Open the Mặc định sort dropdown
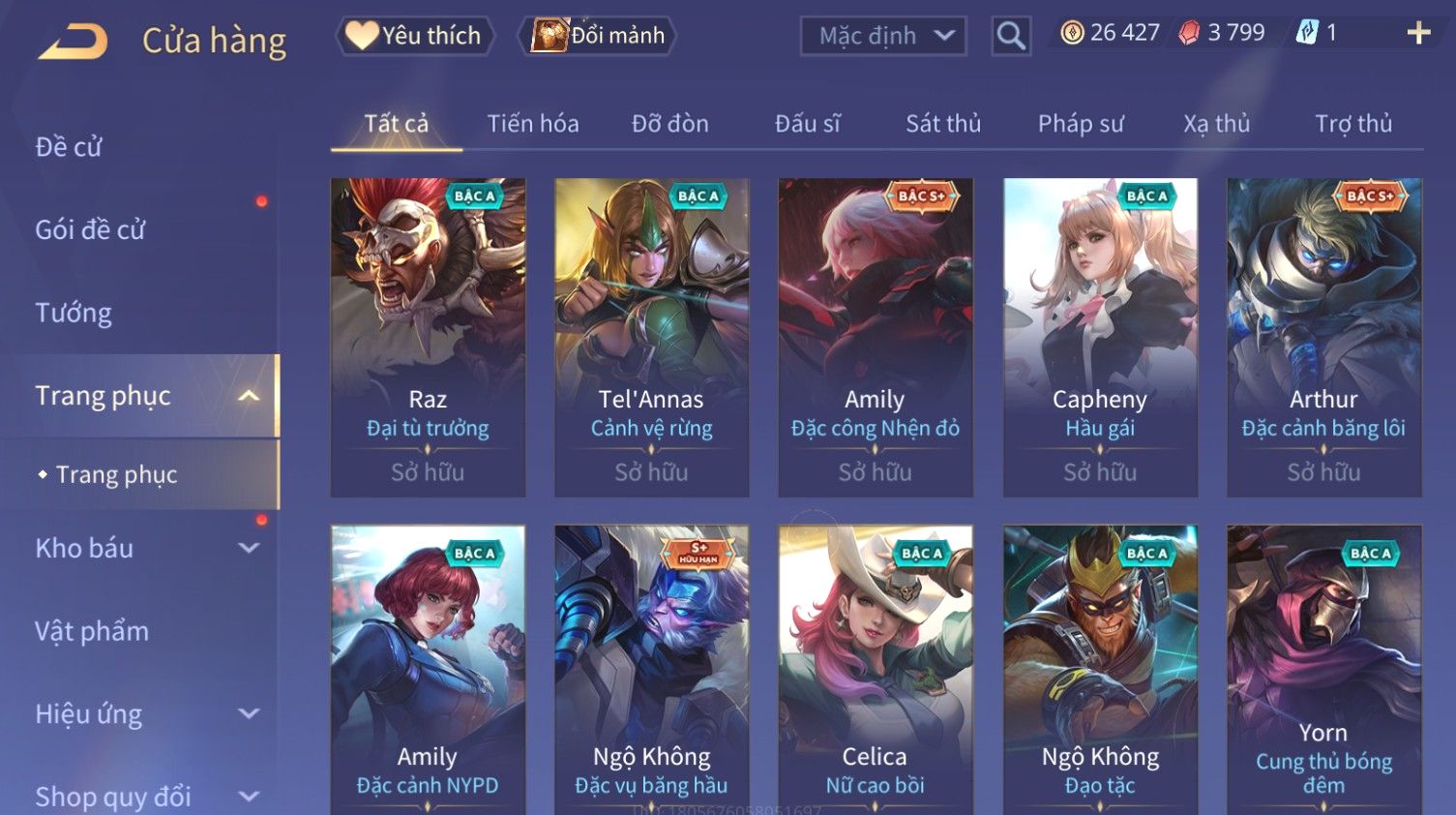 tap(883, 36)
